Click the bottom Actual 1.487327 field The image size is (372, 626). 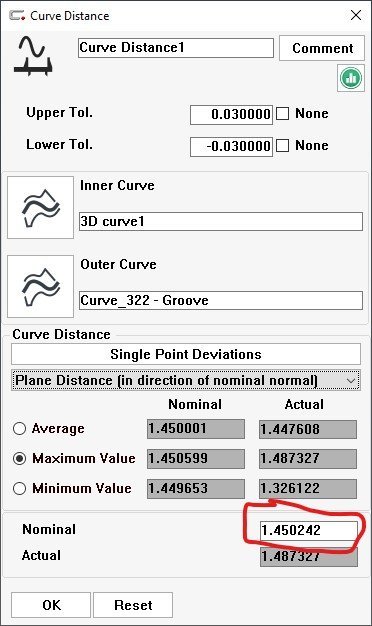pyautogui.click(x=309, y=557)
